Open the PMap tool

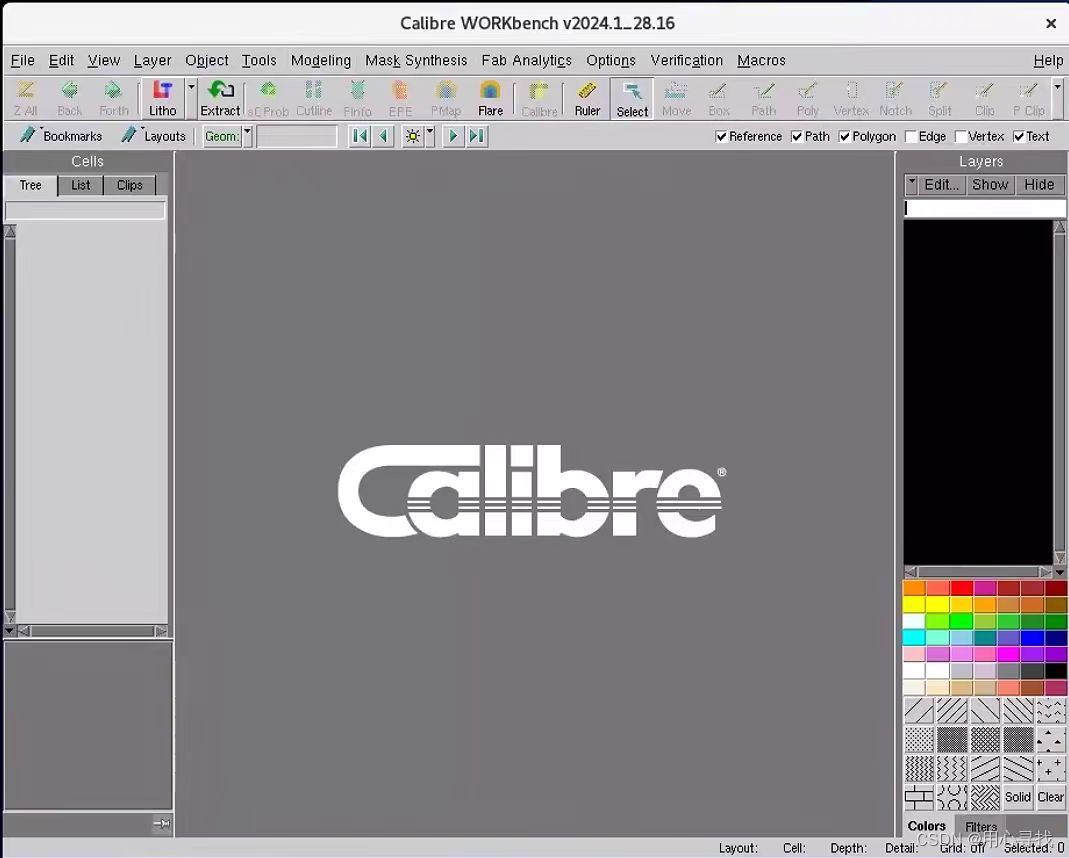pyautogui.click(x=445, y=98)
